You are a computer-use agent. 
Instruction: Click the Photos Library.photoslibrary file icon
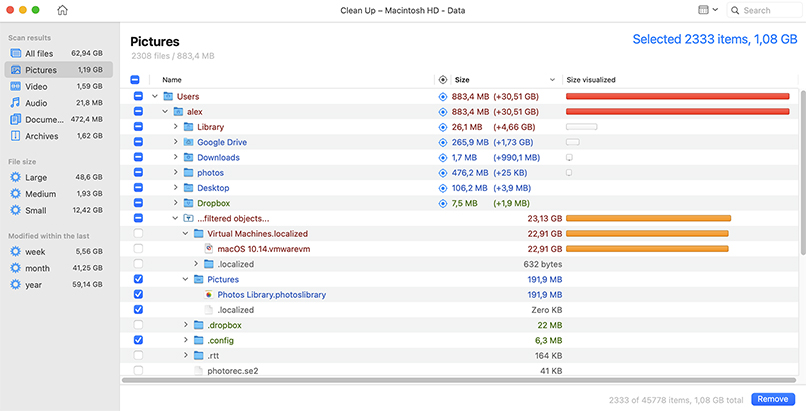coord(209,295)
